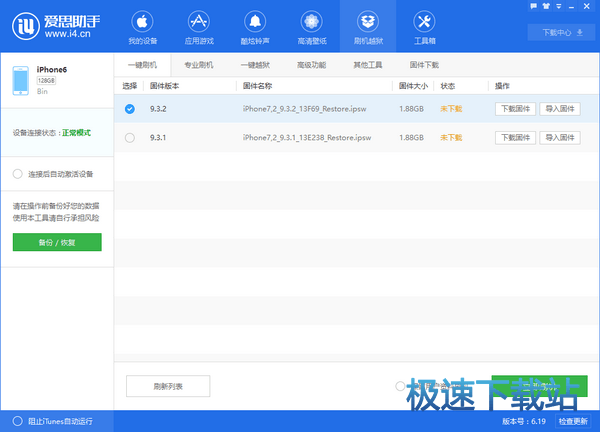The image size is (600, 432).
Task: Click the 固件大小 column header
Action: tap(413, 86)
